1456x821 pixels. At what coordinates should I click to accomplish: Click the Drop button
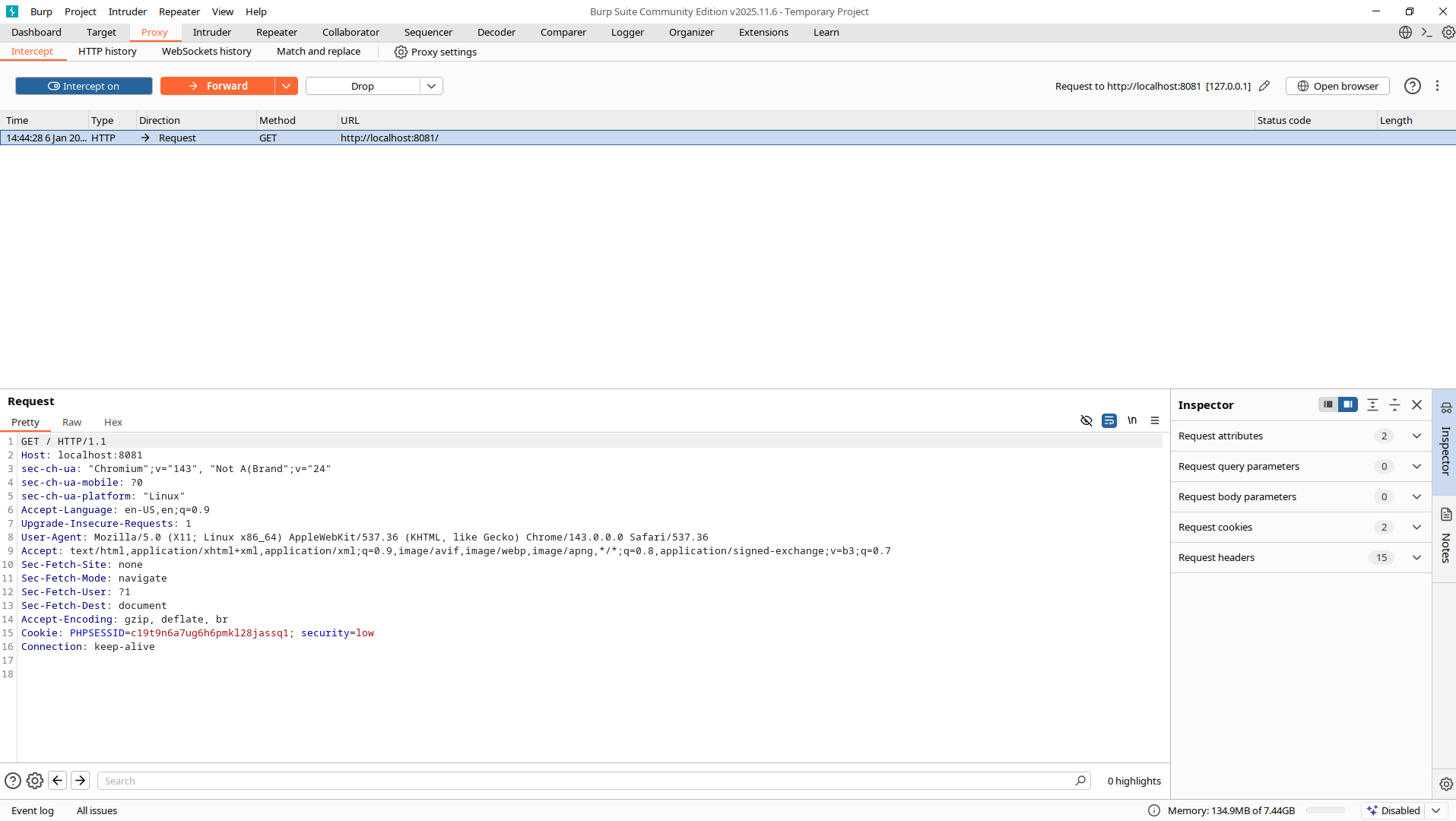click(x=363, y=86)
